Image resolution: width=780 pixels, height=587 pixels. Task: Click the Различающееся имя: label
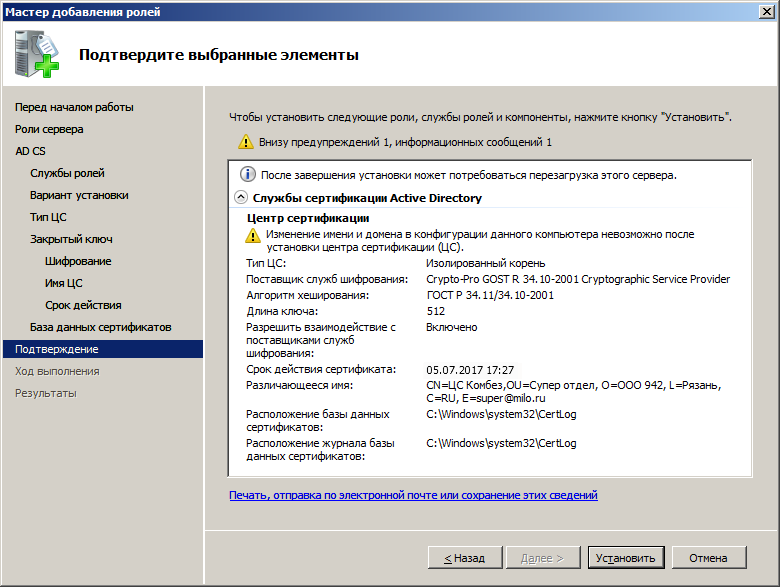pyautogui.click(x=299, y=385)
